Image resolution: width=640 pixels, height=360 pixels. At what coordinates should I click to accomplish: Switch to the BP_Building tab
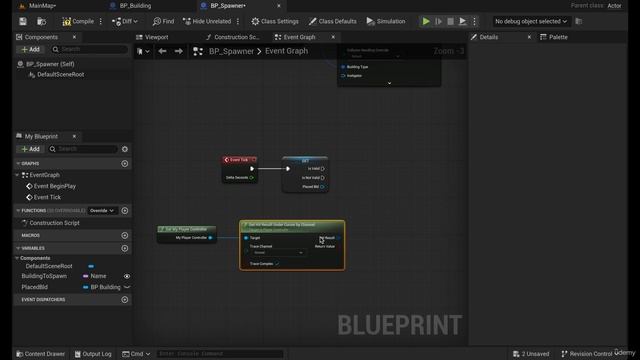(135, 6)
